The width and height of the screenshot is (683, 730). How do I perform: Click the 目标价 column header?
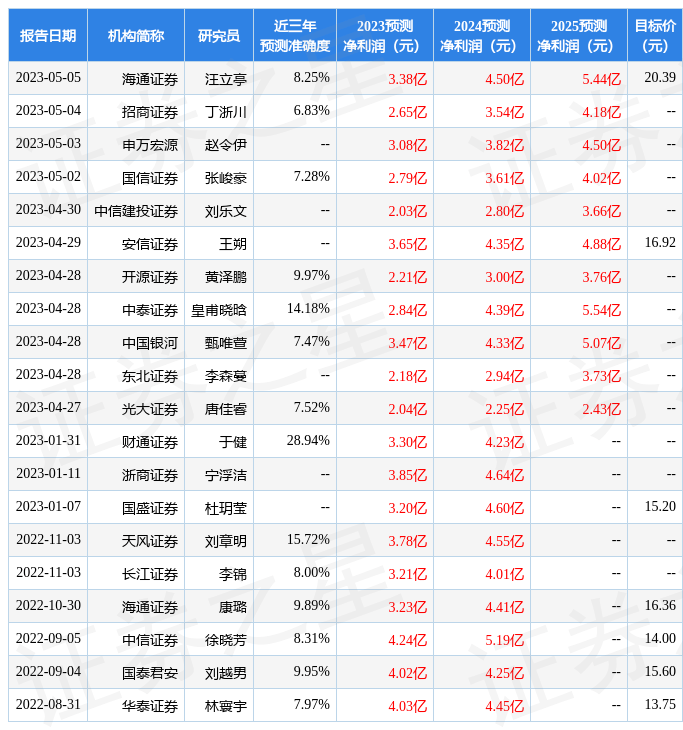pyautogui.click(x=654, y=35)
